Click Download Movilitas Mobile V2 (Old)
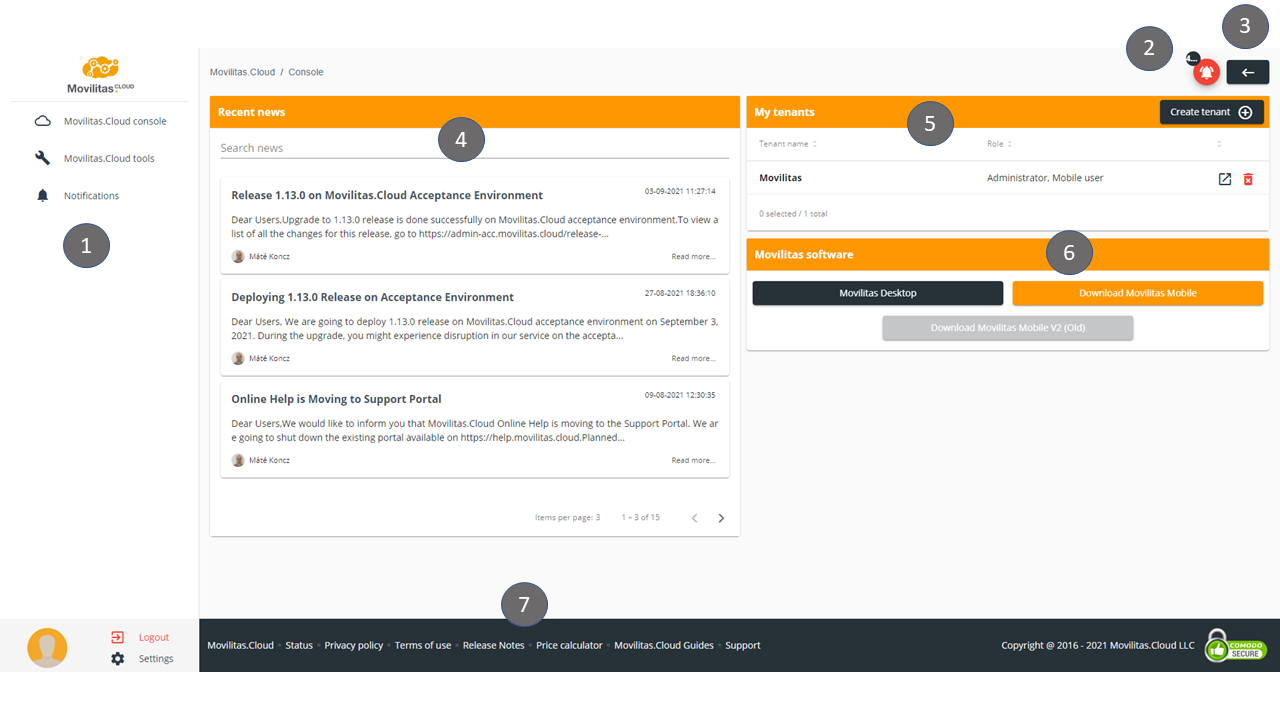1280x720 pixels. [1008, 328]
